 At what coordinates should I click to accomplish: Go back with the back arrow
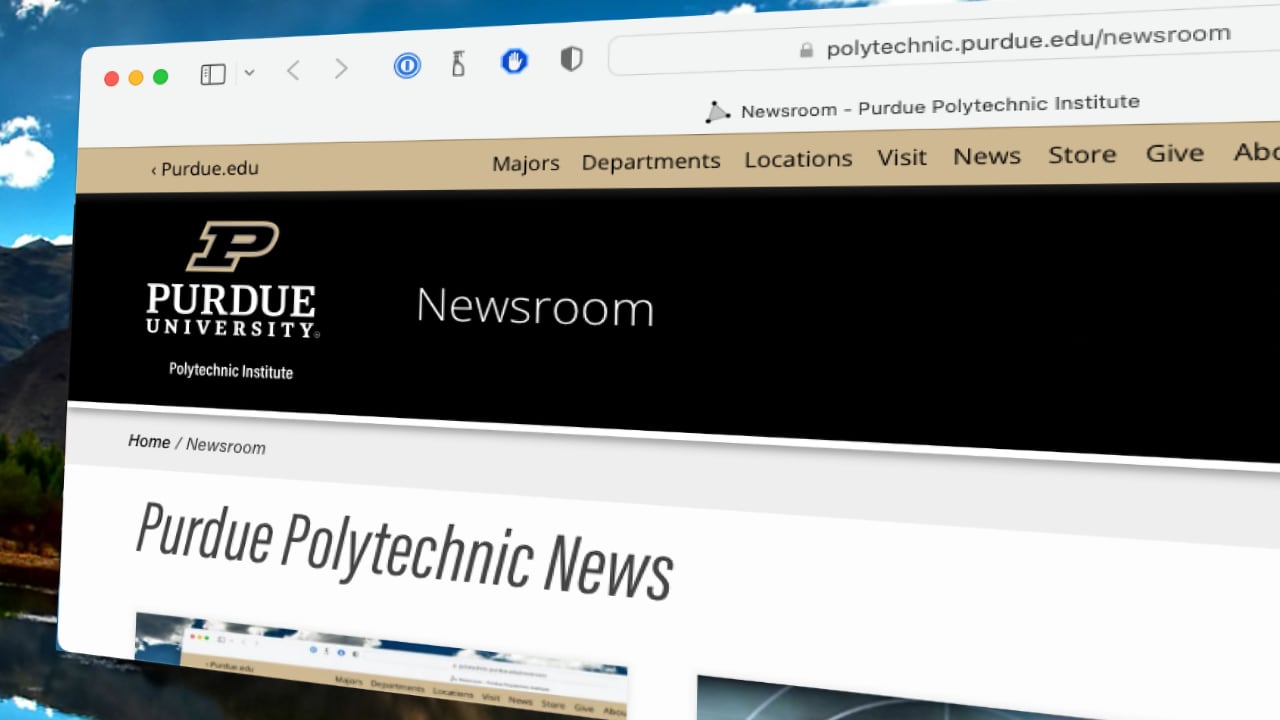[293, 70]
